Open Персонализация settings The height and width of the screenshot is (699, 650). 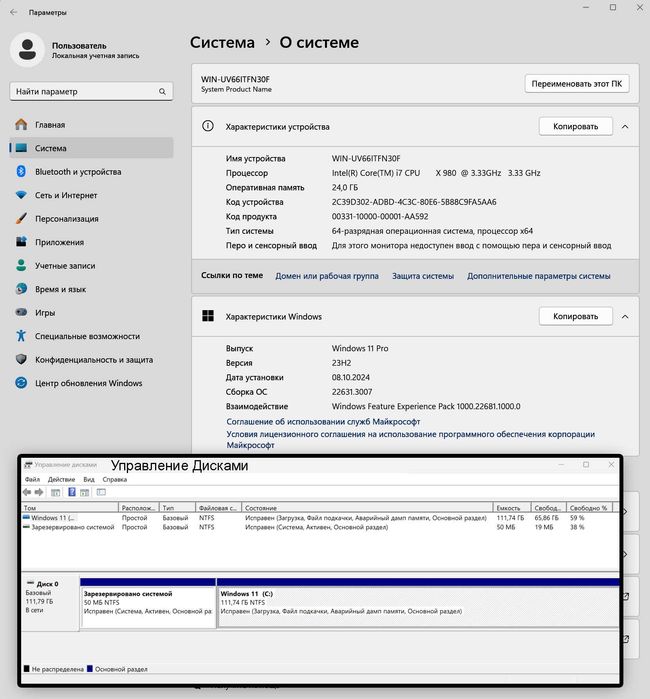pyautogui.click(x=91, y=219)
